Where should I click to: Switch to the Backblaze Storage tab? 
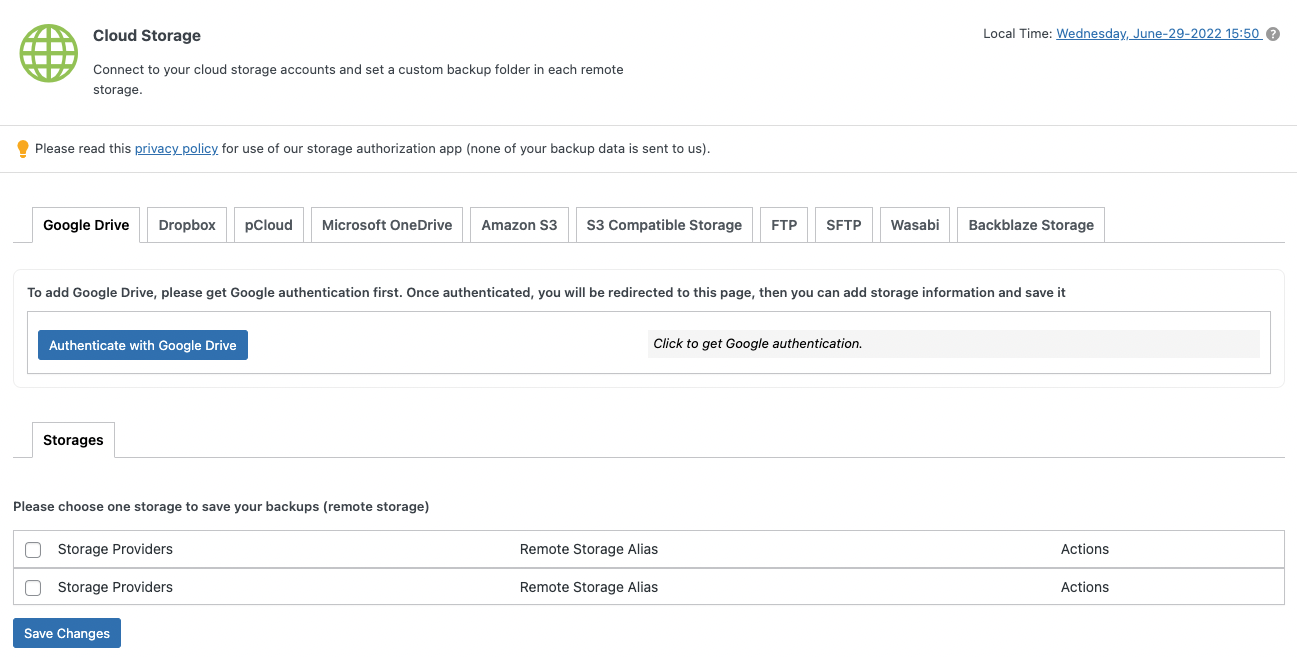pyautogui.click(x=1031, y=225)
